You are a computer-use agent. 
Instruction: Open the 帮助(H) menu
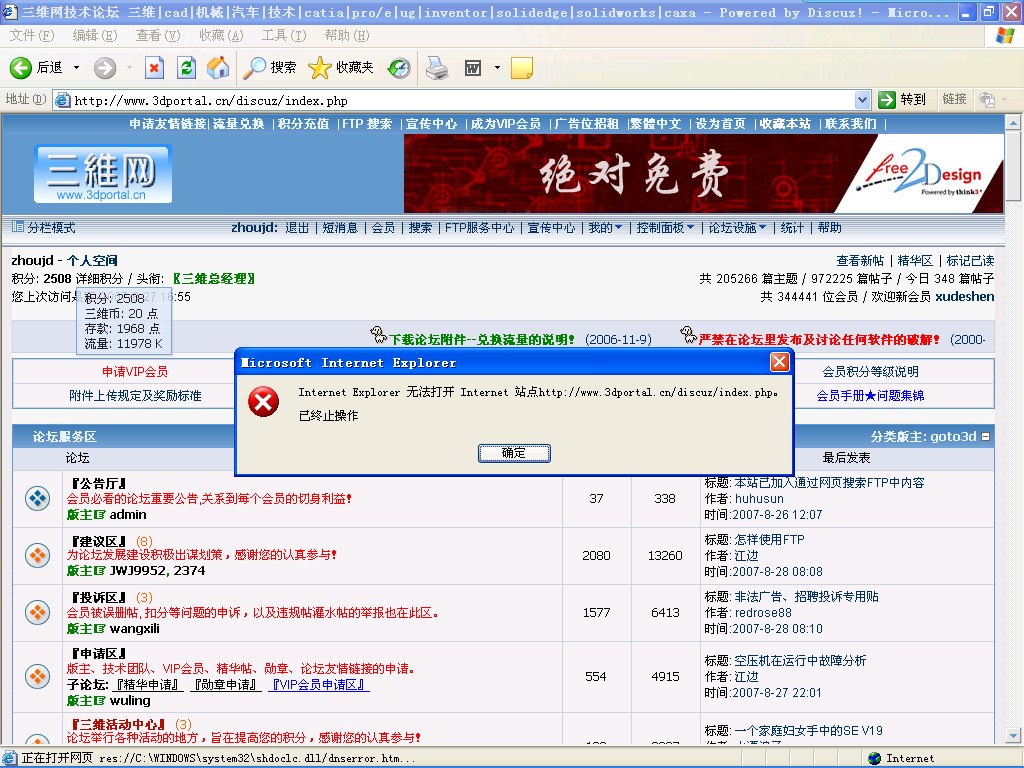click(x=347, y=35)
